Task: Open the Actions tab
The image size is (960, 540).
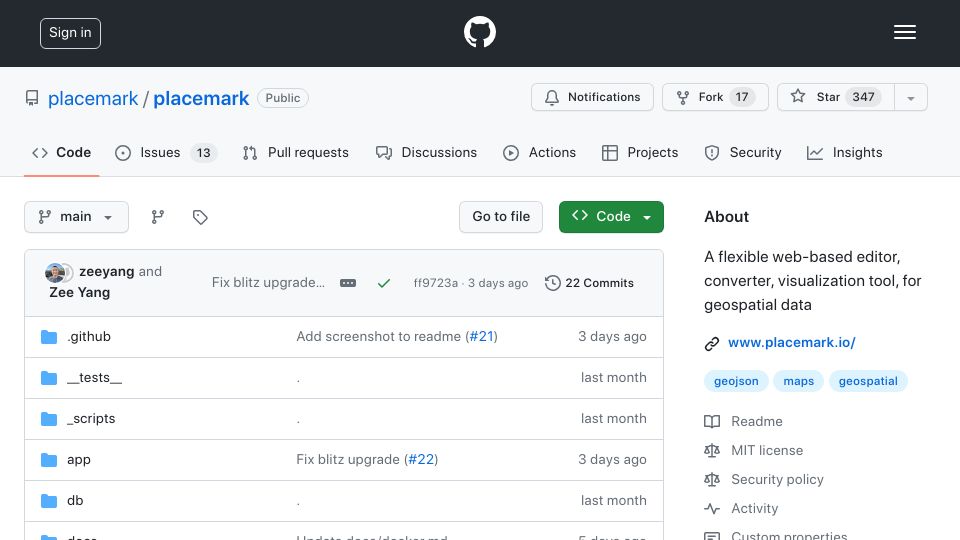Action: click(539, 152)
